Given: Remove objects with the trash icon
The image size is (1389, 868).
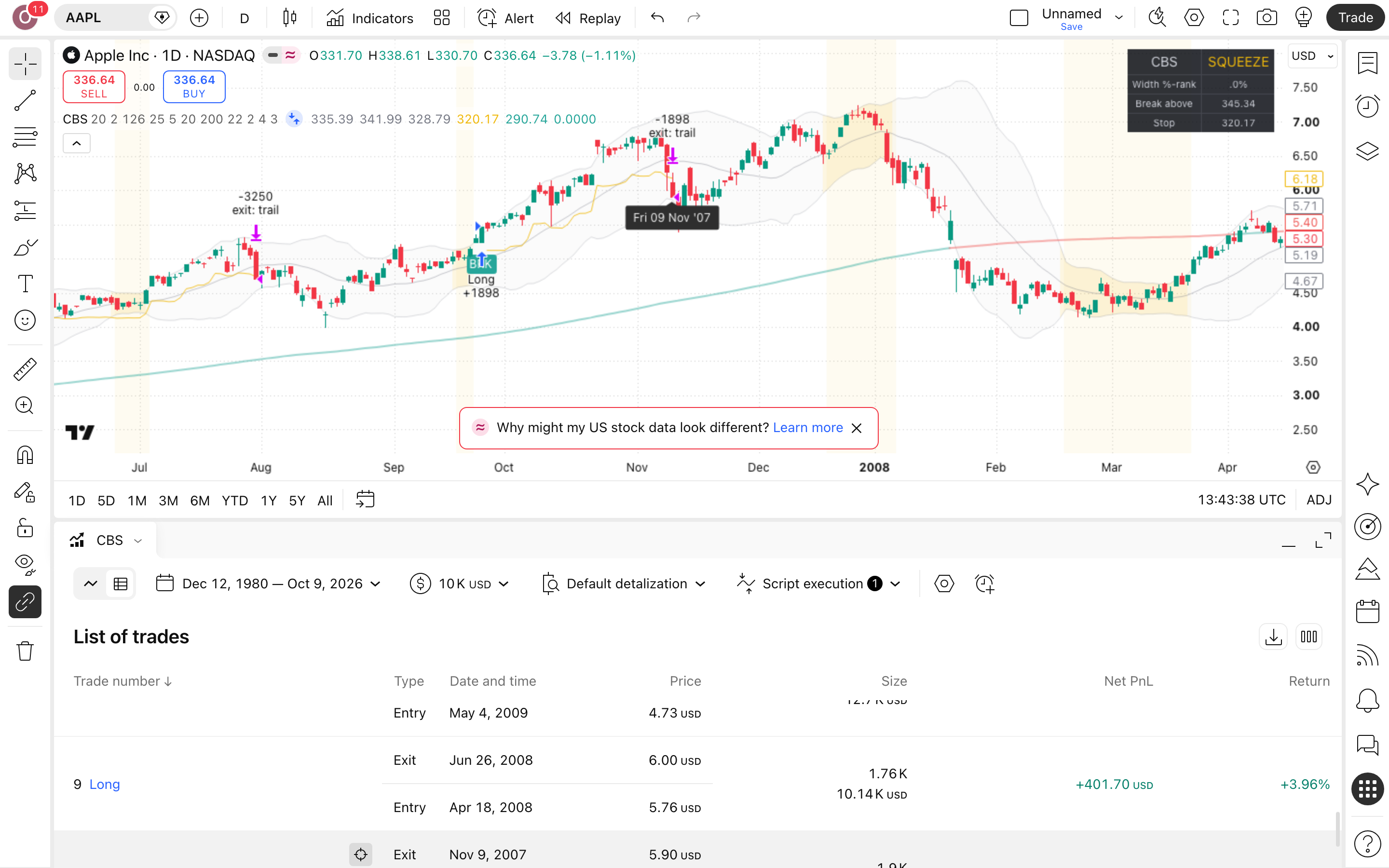Looking at the screenshot, I should (x=25, y=651).
